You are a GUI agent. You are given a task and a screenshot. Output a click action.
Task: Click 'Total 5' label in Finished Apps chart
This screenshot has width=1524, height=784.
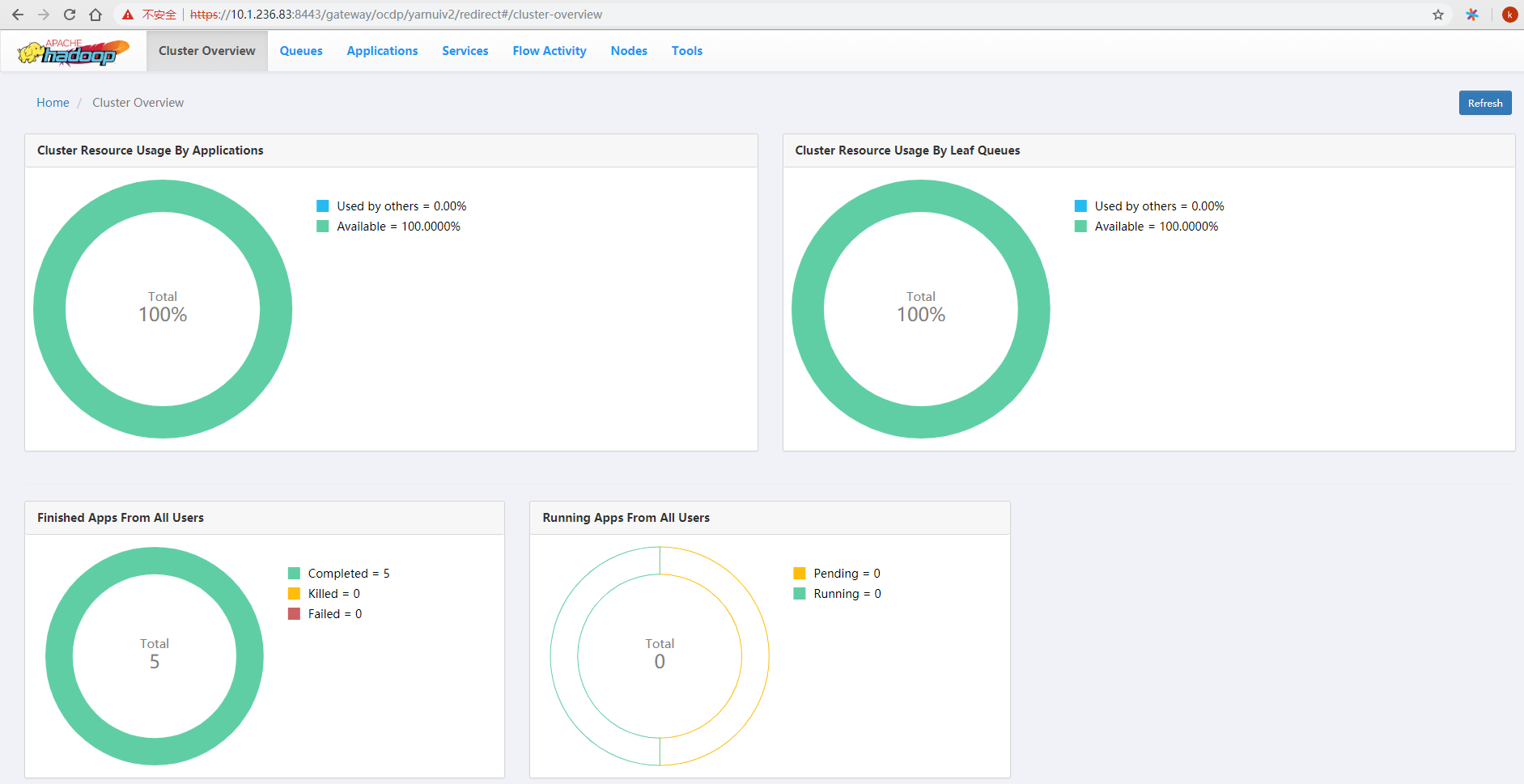tap(155, 654)
